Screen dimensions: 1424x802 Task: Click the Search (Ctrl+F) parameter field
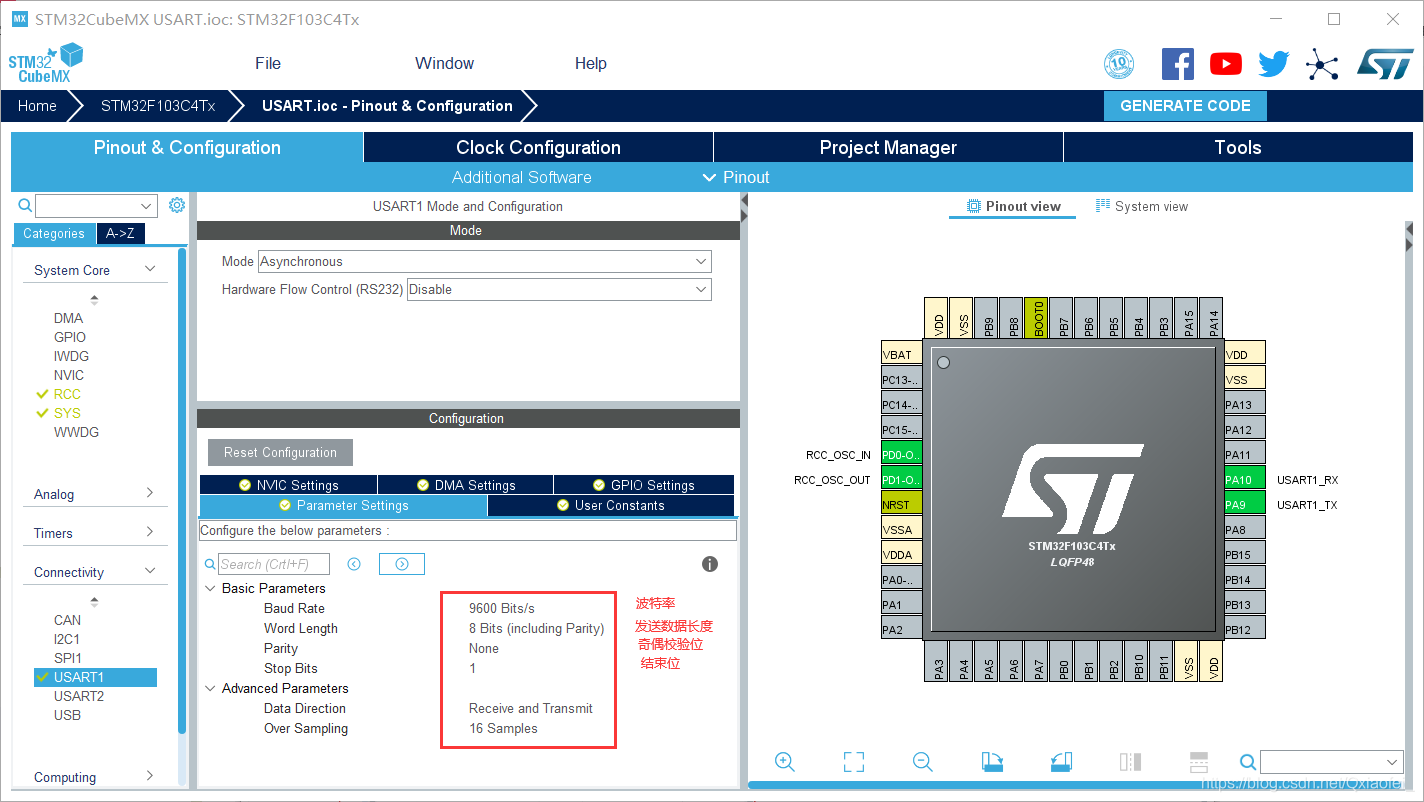coord(274,564)
